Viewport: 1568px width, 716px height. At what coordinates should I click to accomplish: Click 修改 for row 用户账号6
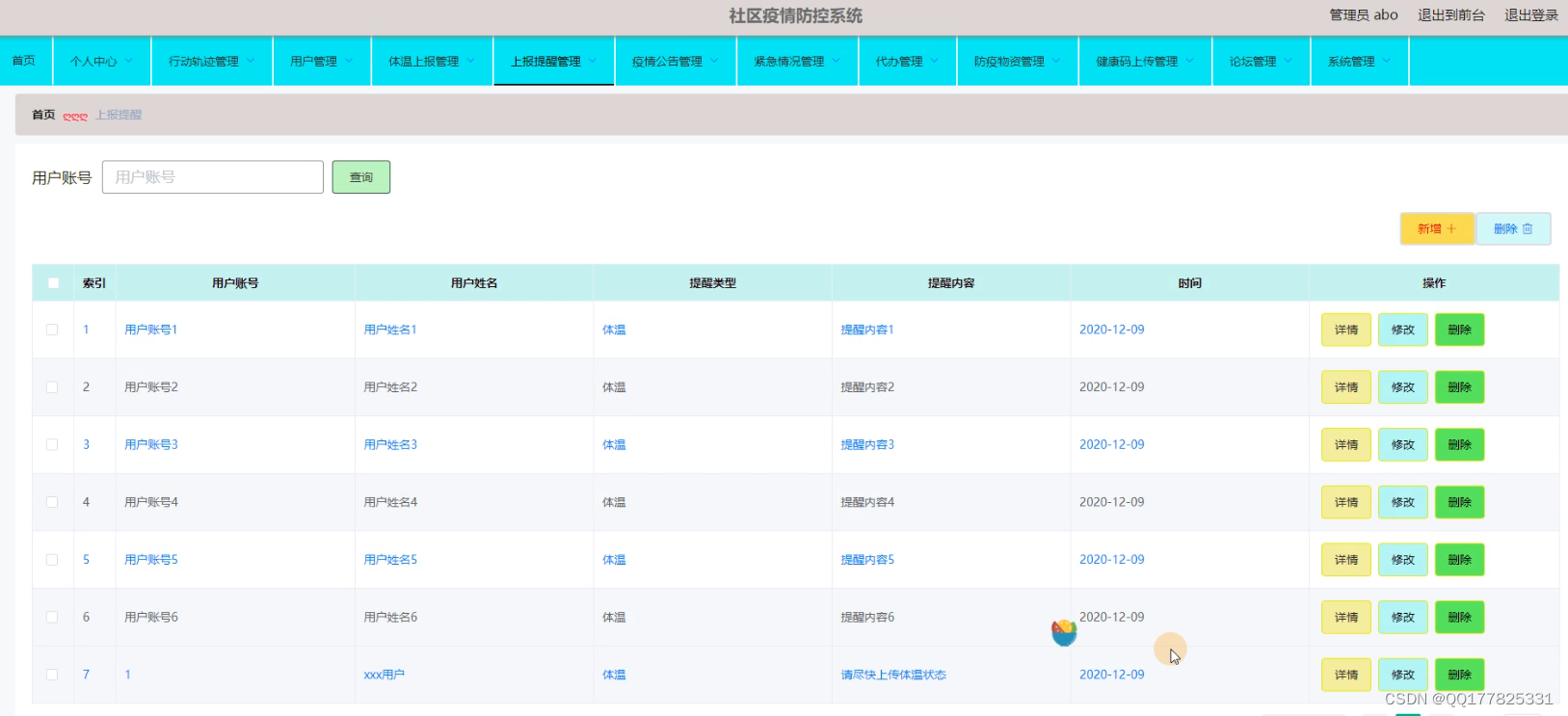tap(1403, 618)
